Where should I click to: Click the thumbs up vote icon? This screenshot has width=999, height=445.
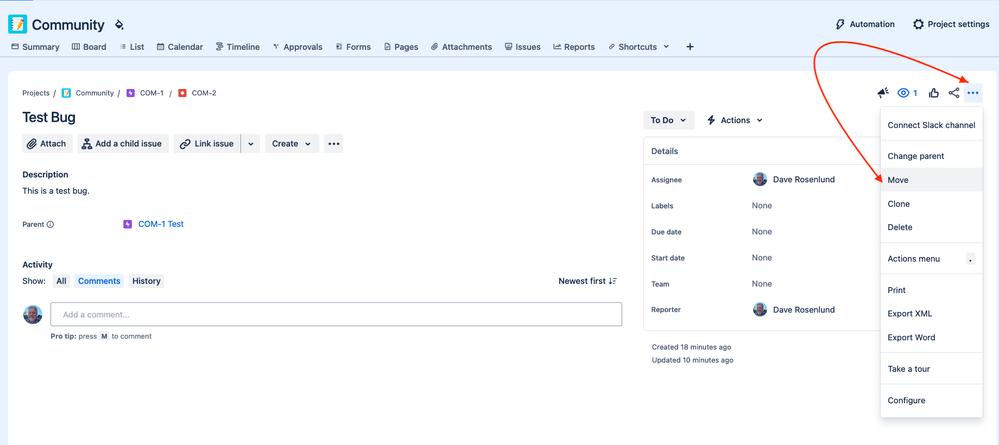[x=934, y=93]
